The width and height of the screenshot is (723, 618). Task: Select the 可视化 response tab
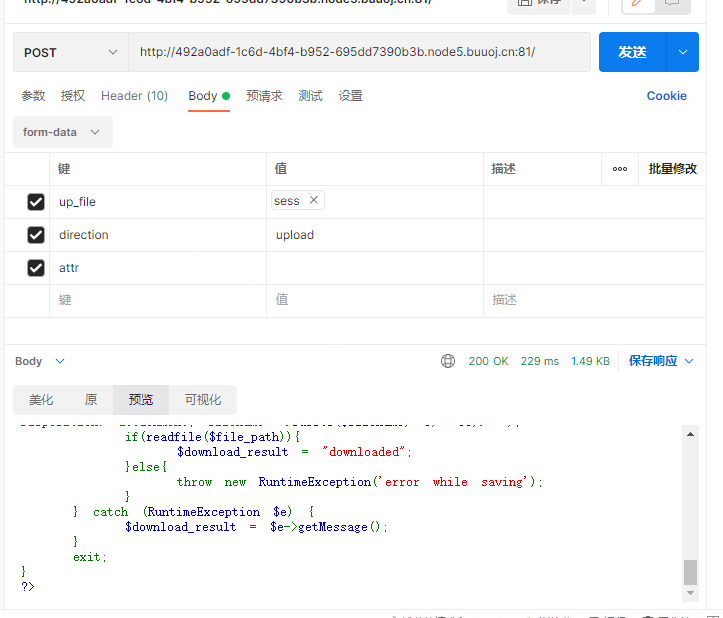(202, 400)
